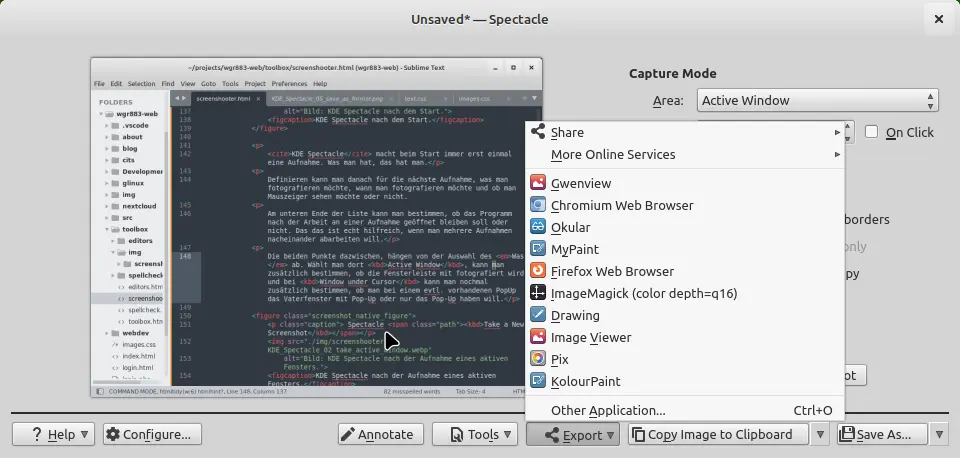This screenshot has height=458, width=960.
Task: Choose Other Application menu entry
Action: click(x=608, y=411)
